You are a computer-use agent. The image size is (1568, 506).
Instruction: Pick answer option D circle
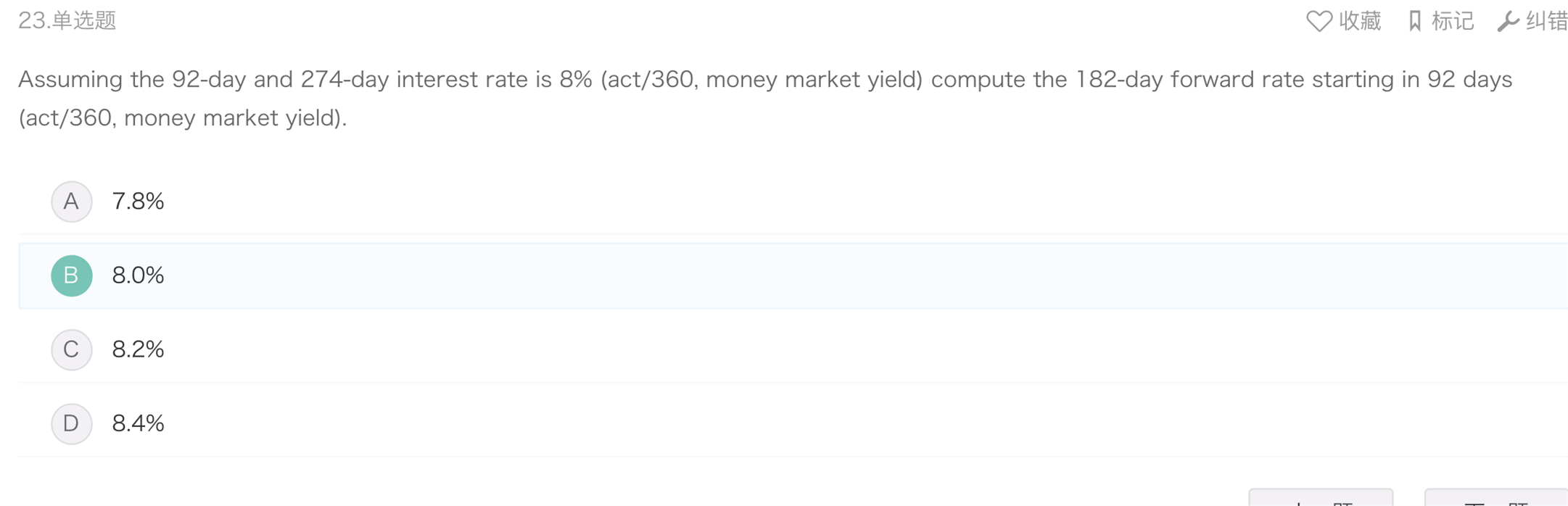point(71,423)
